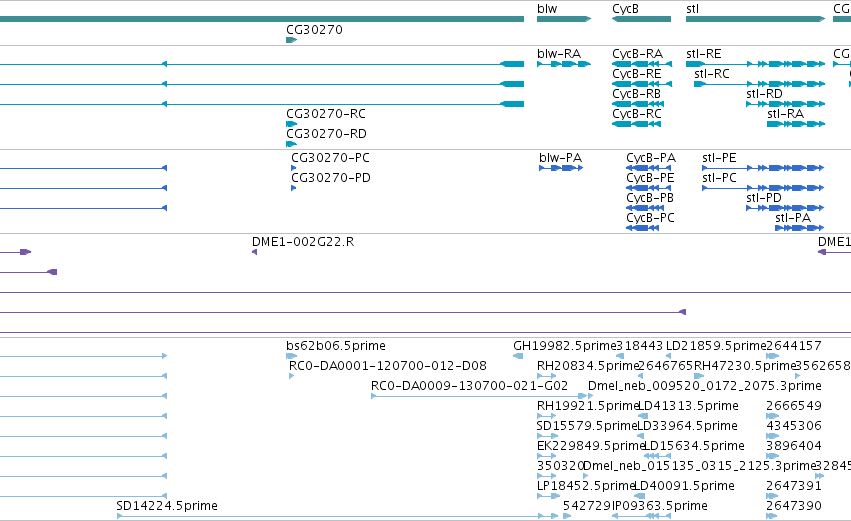Select protein feature stl-PE
Image resolution: width=851 pixels, height=521 pixels.
coord(763,168)
